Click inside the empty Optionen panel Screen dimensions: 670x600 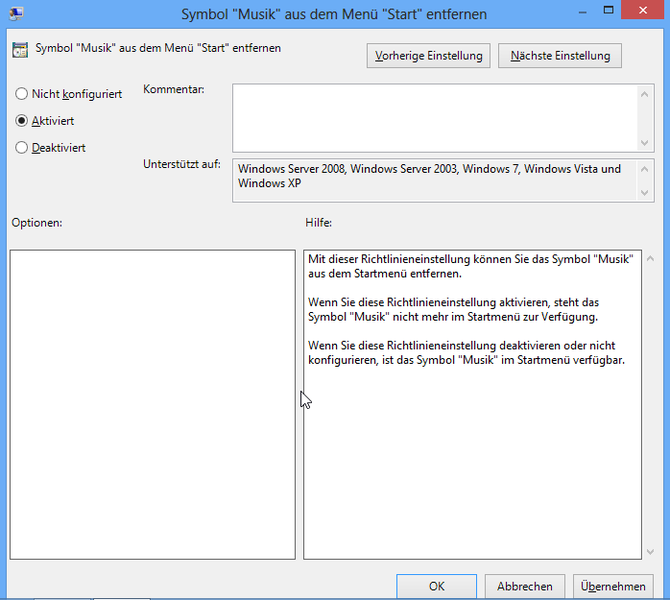point(152,404)
